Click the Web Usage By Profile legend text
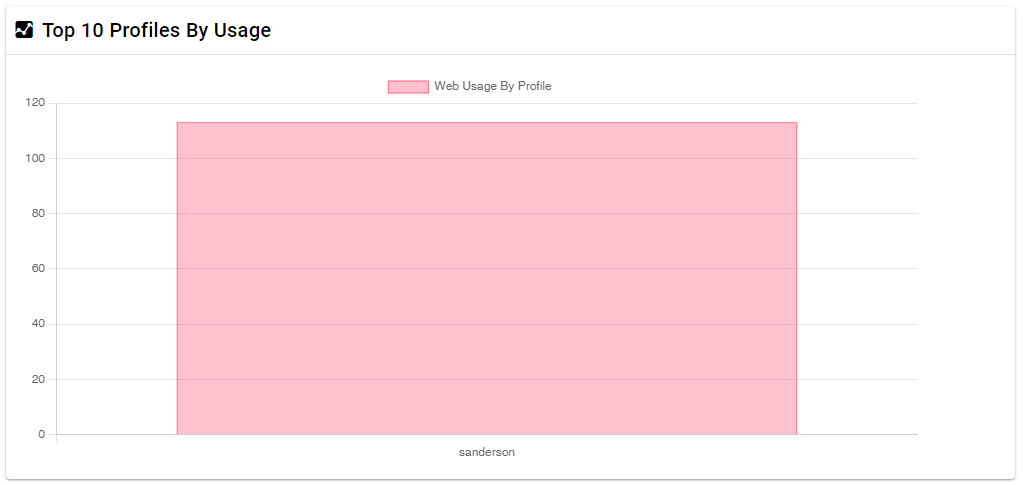This screenshot has width=1023, height=485. click(493, 86)
